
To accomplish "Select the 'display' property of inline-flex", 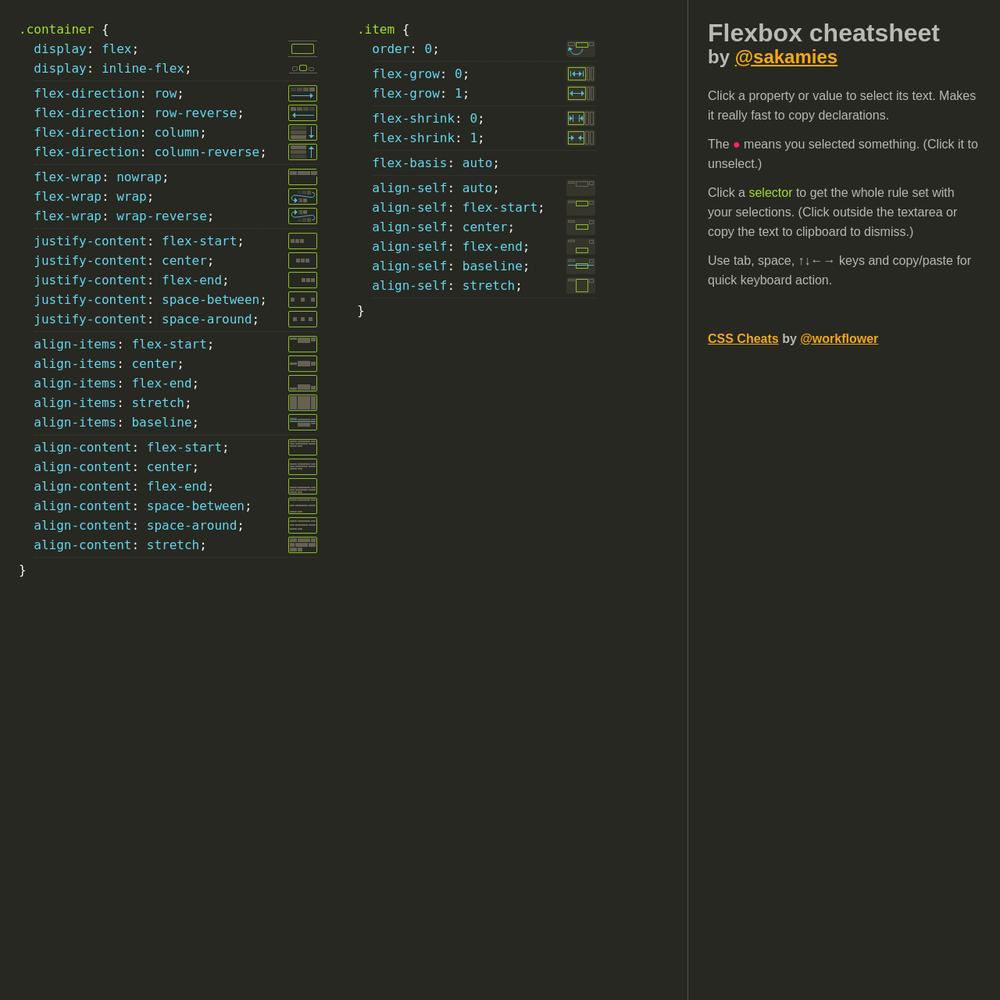I will tap(60, 68).
